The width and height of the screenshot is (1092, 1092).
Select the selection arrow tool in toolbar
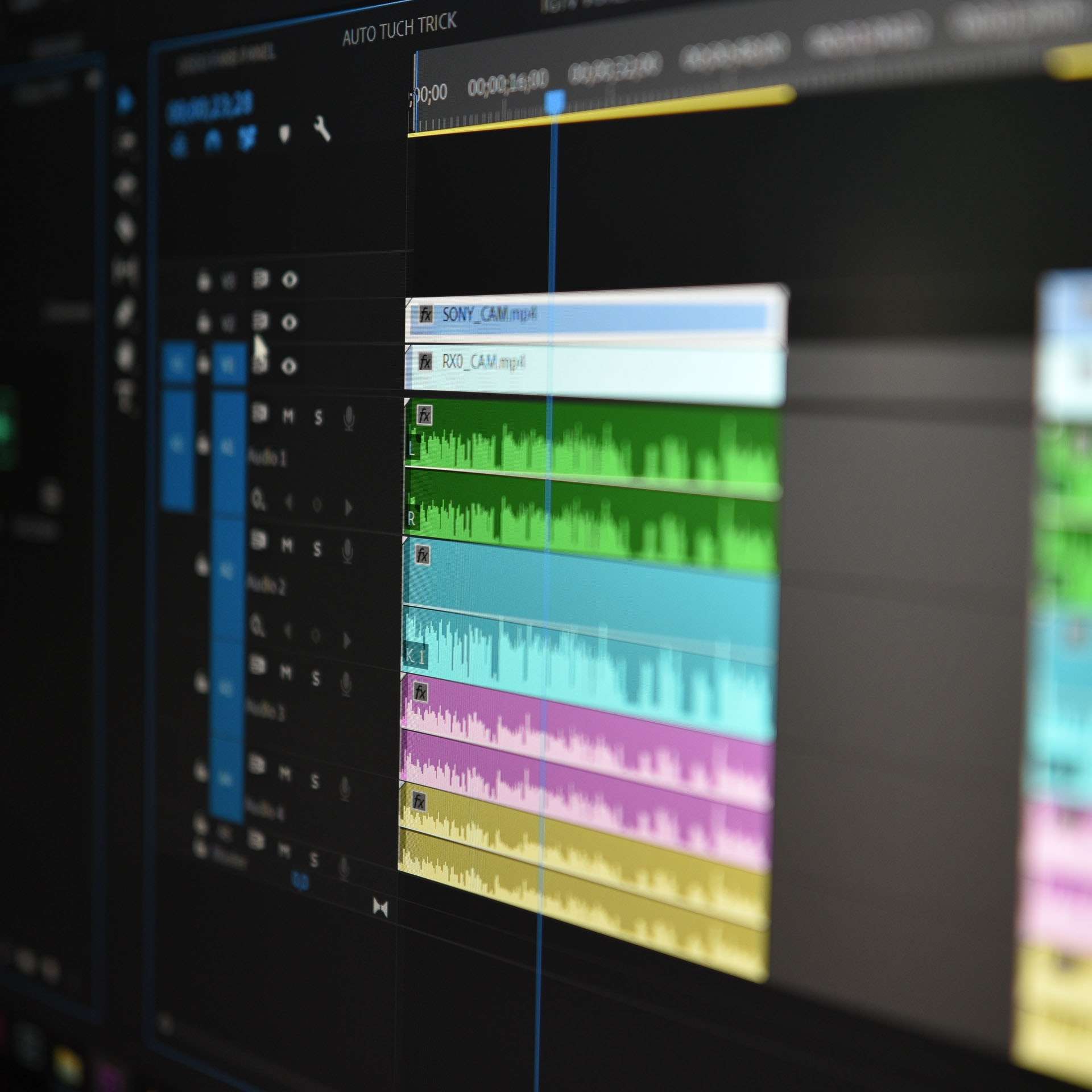coord(125,101)
